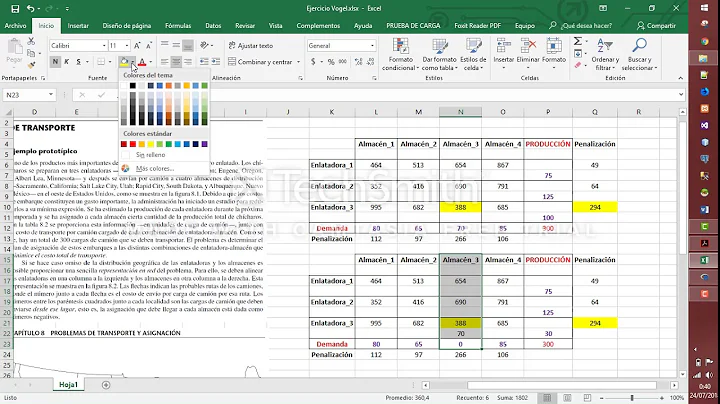Toggle Ajustar texto wrap text
This screenshot has height=404, width=720.
click(251, 45)
